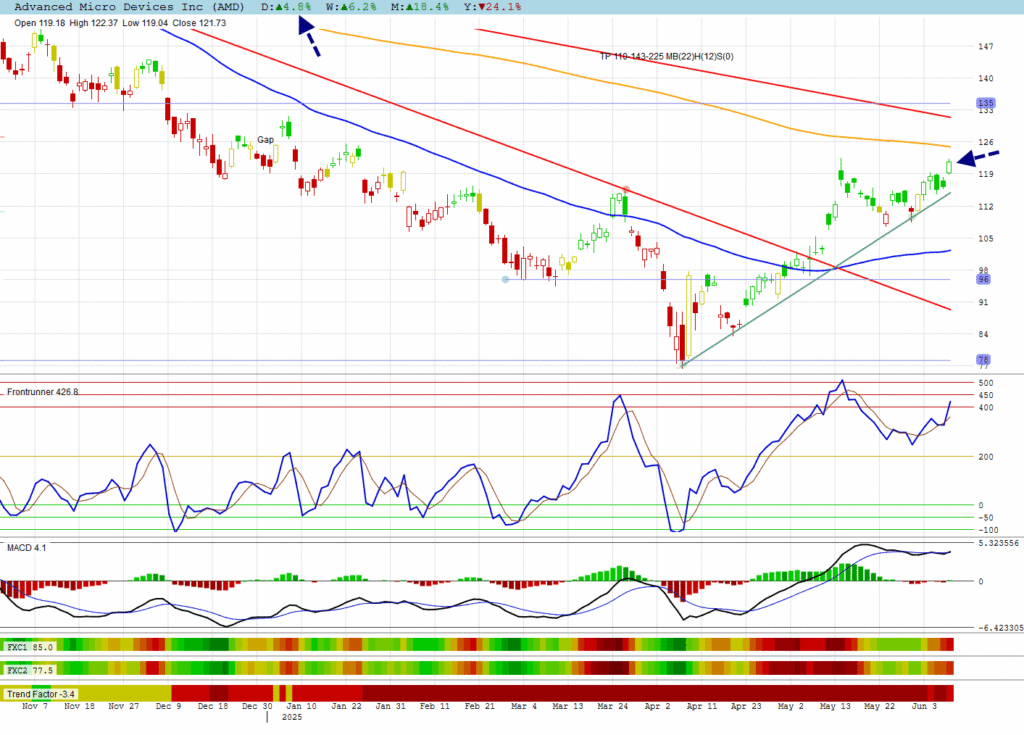
Task: Click the 105 price axis label
Action: 985,238
